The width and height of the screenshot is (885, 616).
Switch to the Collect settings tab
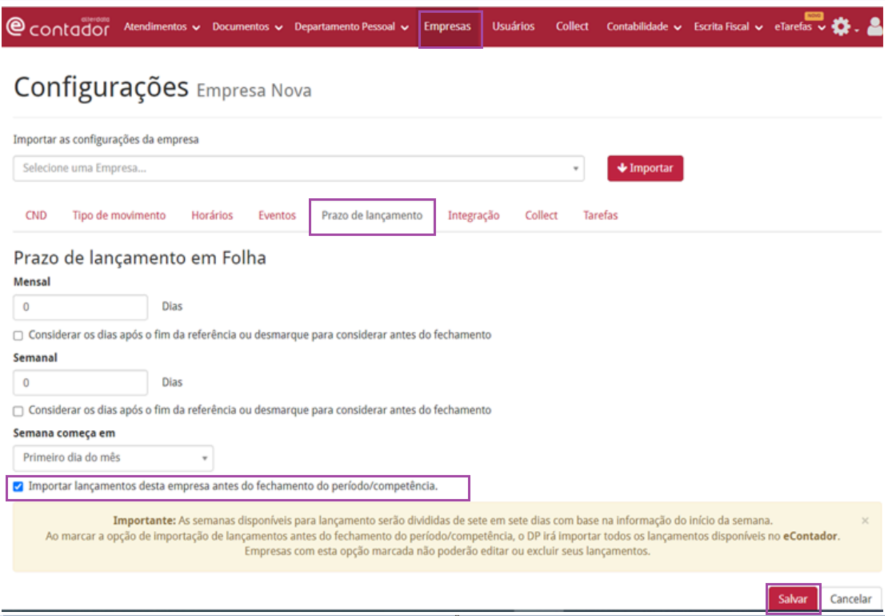[541, 215]
